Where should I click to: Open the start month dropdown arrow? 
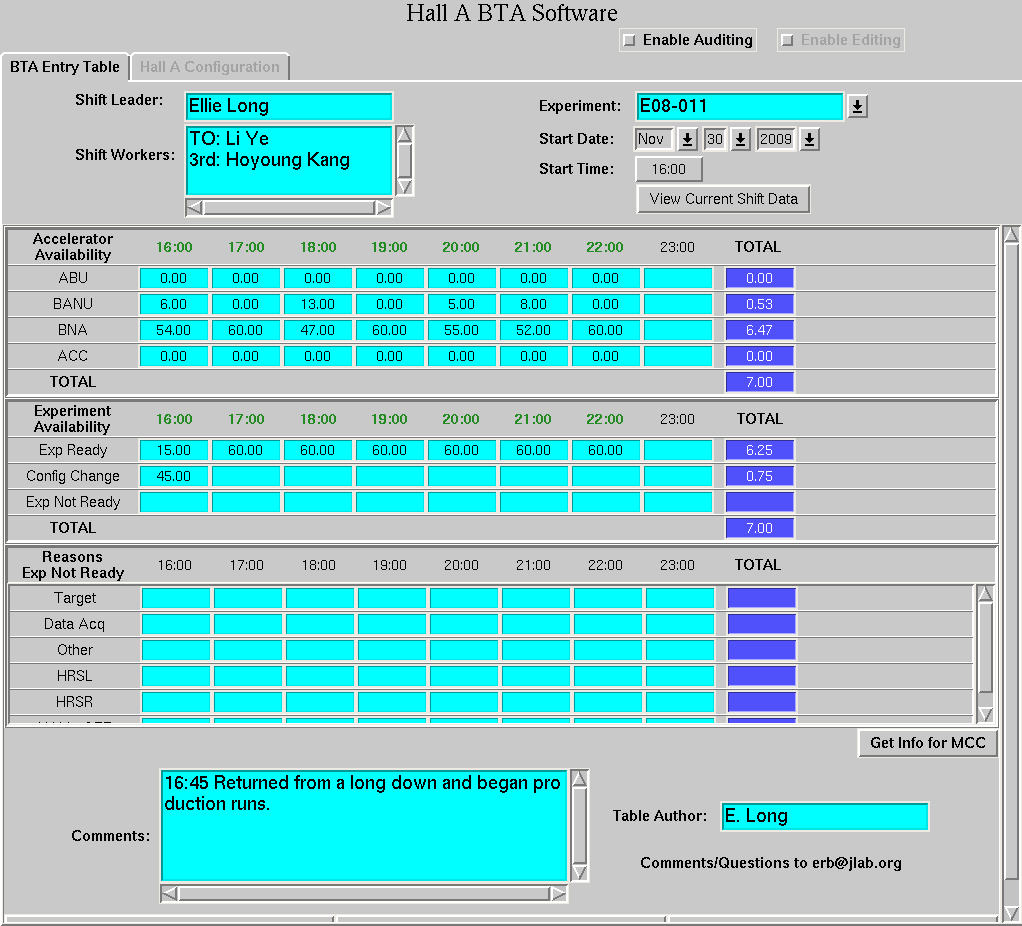coord(687,139)
